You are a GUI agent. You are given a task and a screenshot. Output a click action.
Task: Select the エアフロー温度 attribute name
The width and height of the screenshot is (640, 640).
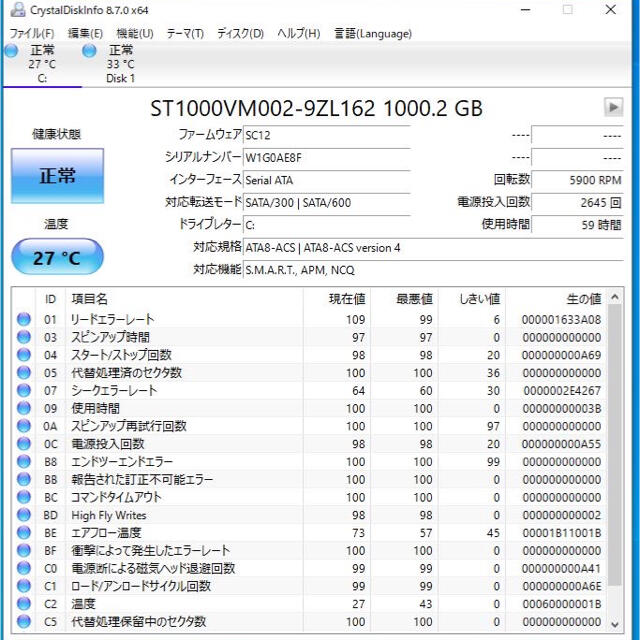click(x=106, y=533)
